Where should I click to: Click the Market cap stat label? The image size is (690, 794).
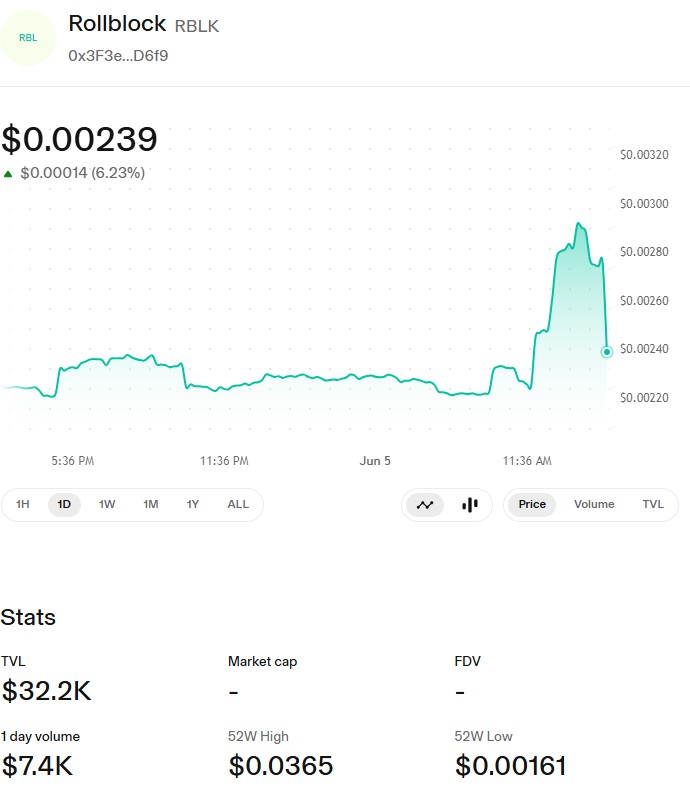click(262, 661)
